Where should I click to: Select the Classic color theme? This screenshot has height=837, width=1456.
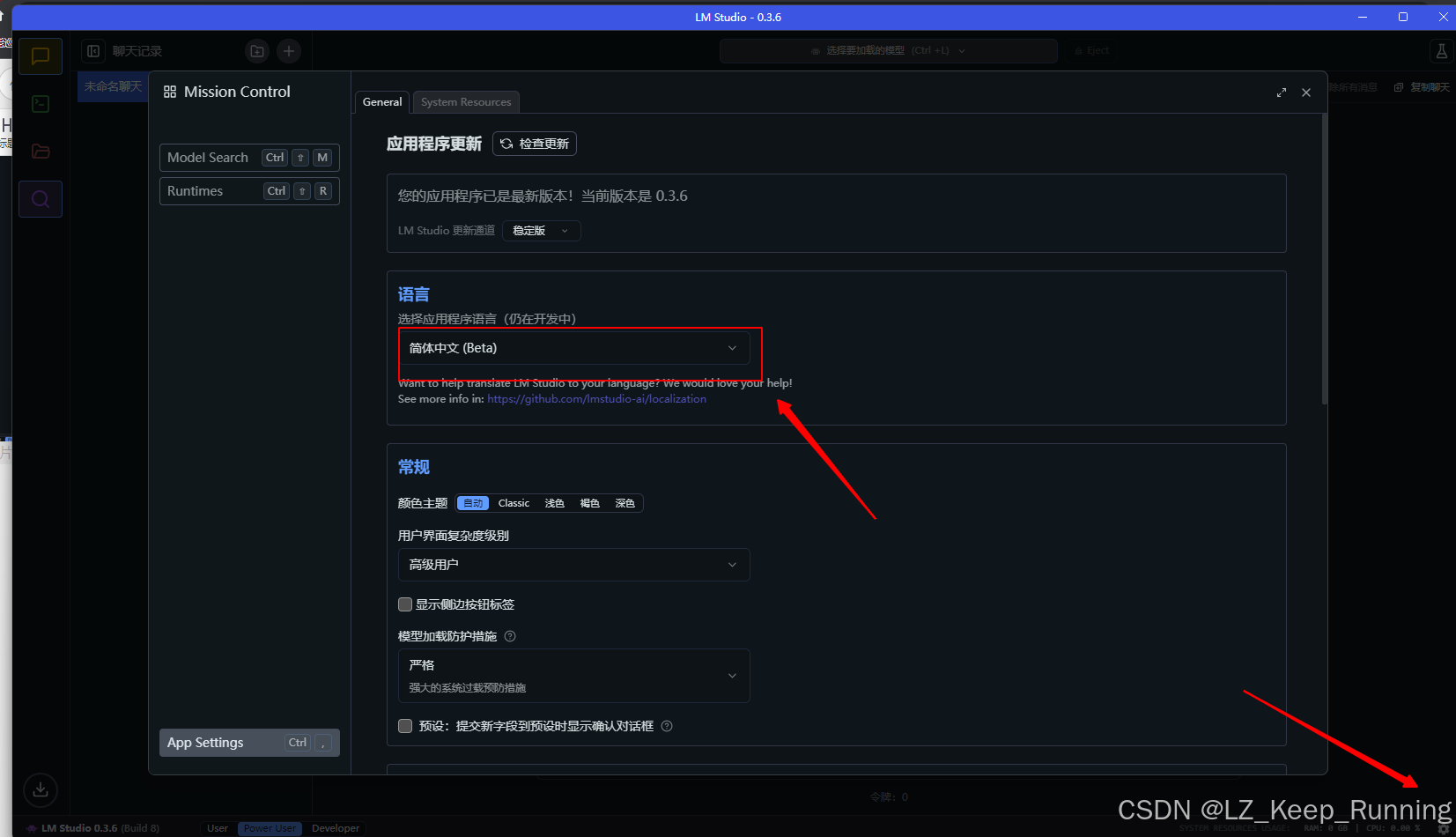(514, 503)
